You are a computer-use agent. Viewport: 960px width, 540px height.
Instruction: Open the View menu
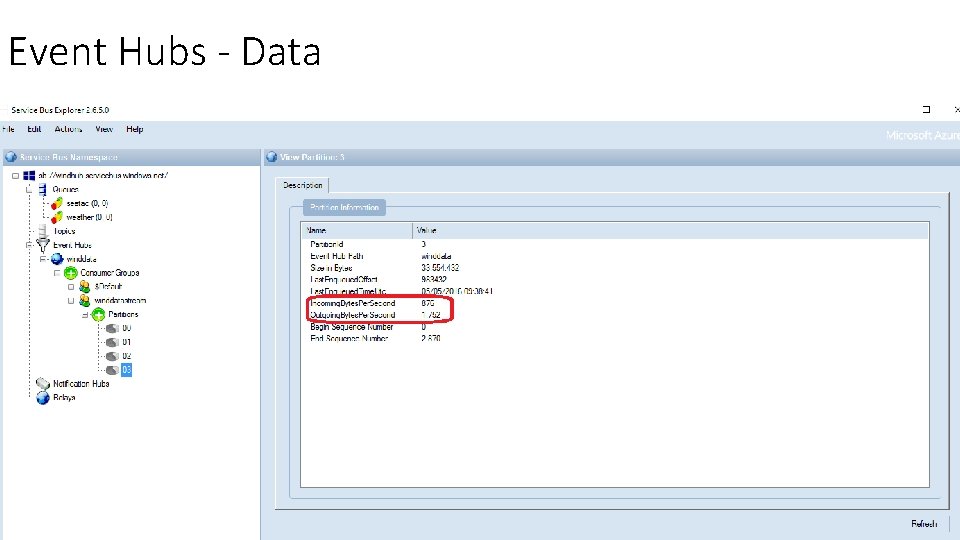(104, 129)
